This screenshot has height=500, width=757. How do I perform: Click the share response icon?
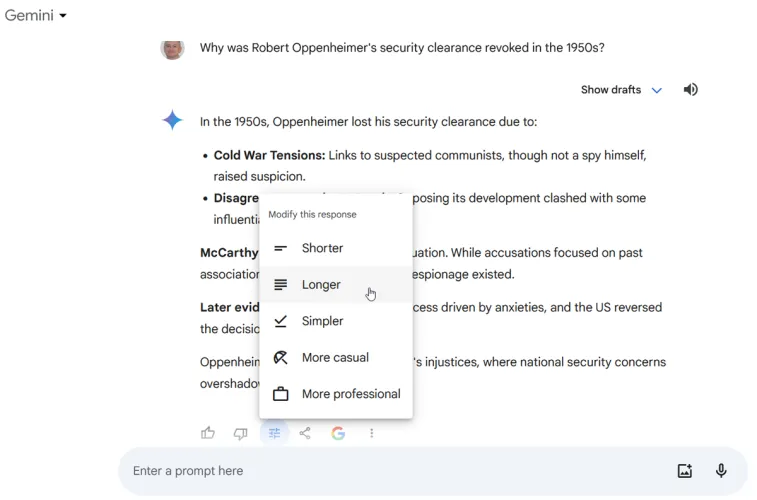305,433
